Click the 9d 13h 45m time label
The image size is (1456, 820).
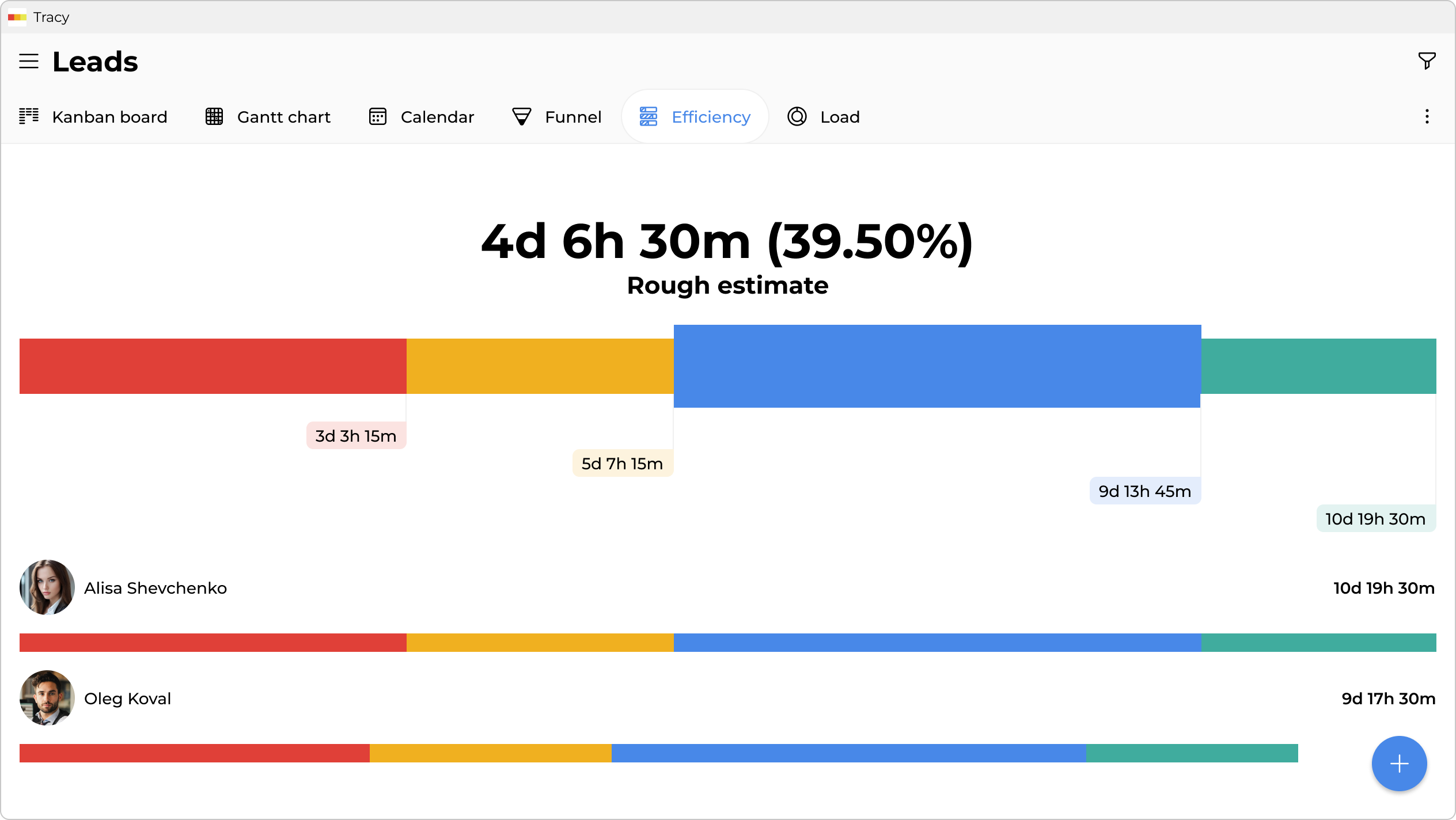click(1144, 491)
